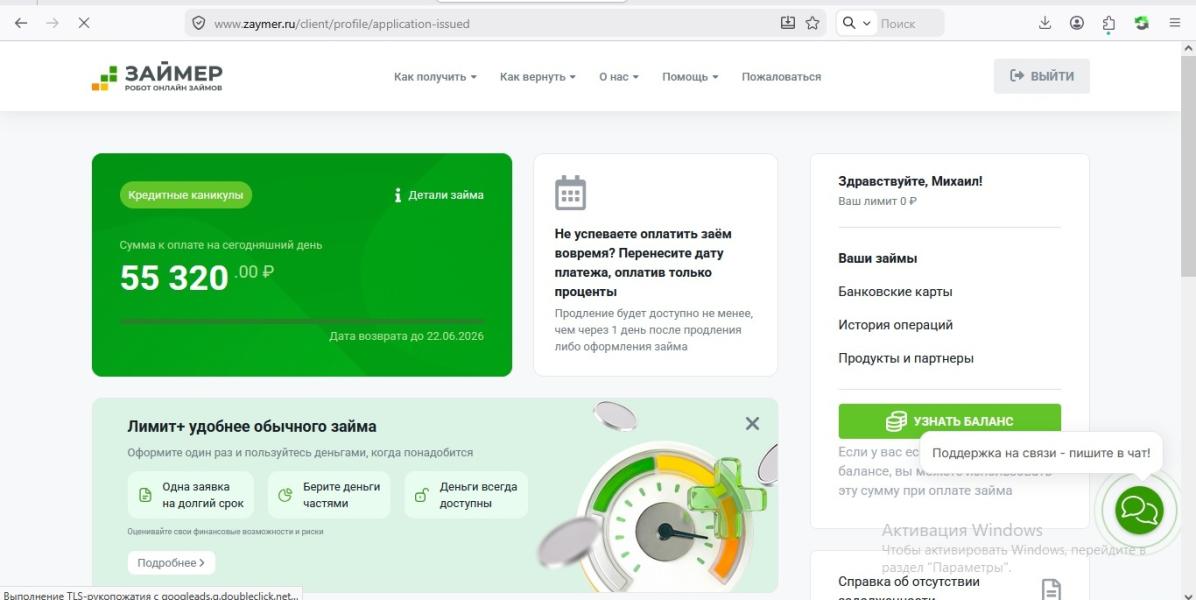This screenshot has height=600, width=1196.
Task: Click Ваш лимит 0 ₽ text
Action: coord(877,201)
